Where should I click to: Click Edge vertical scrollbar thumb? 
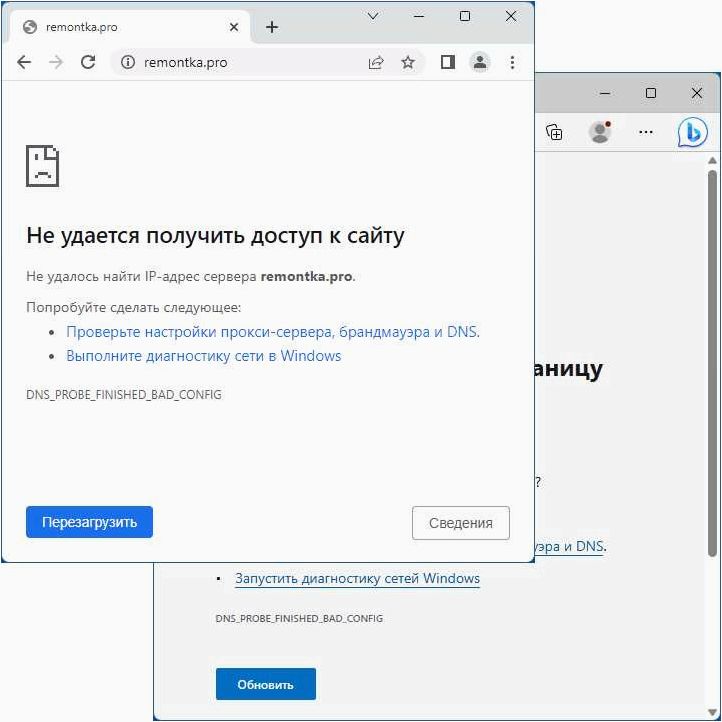(x=712, y=363)
